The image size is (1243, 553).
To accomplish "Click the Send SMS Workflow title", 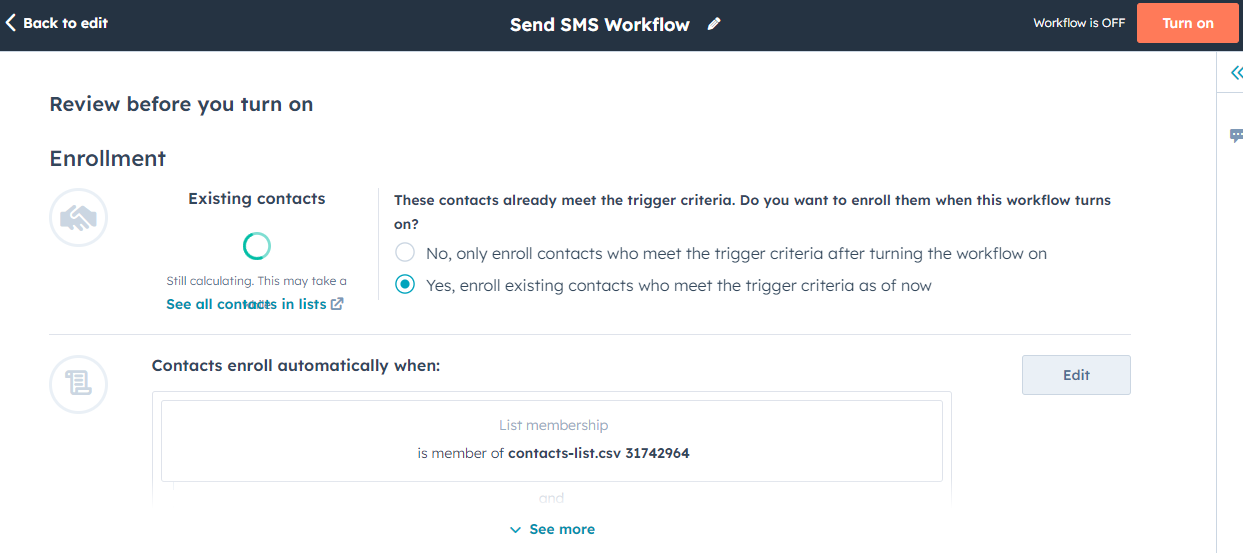I will [x=600, y=25].
